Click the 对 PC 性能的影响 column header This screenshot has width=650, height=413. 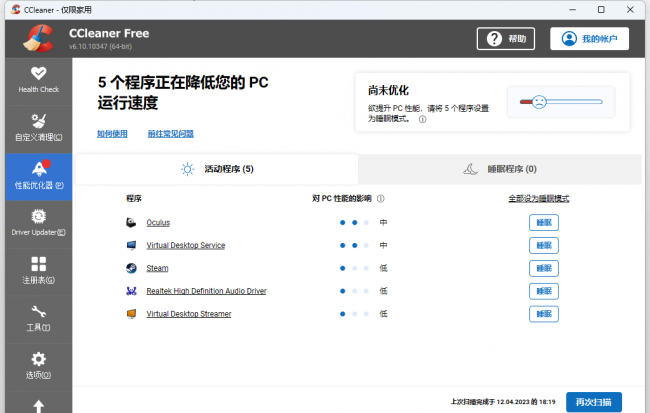342,199
